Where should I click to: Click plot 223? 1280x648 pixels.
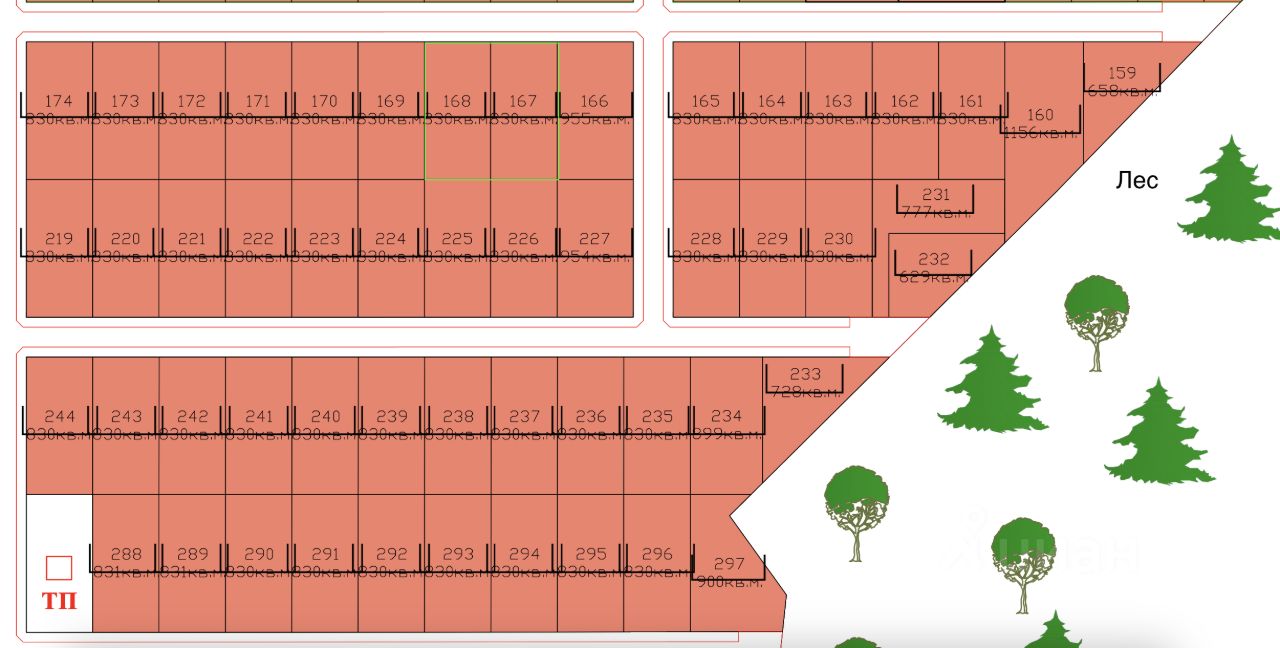click(x=325, y=248)
